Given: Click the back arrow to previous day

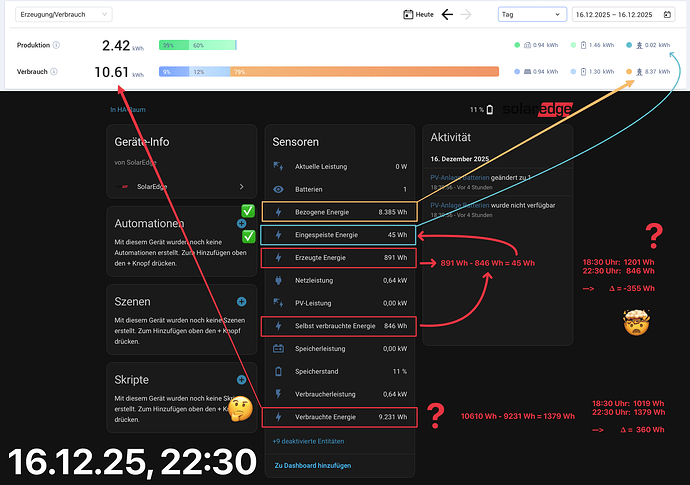Looking at the screenshot, I should point(447,15).
